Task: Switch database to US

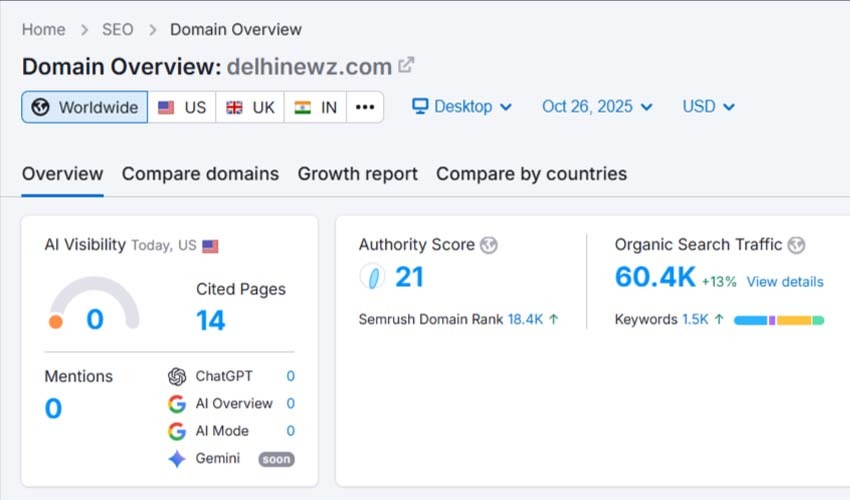Action: [x=182, y=107]
